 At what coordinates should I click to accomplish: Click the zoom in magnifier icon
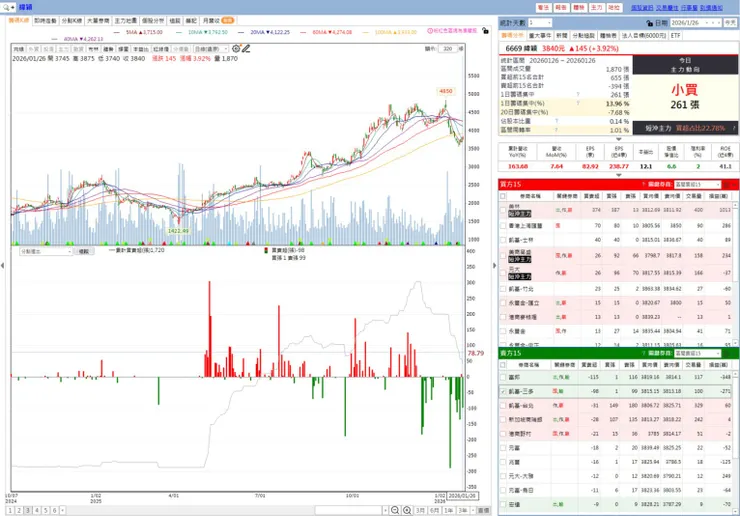pos(407,510)
